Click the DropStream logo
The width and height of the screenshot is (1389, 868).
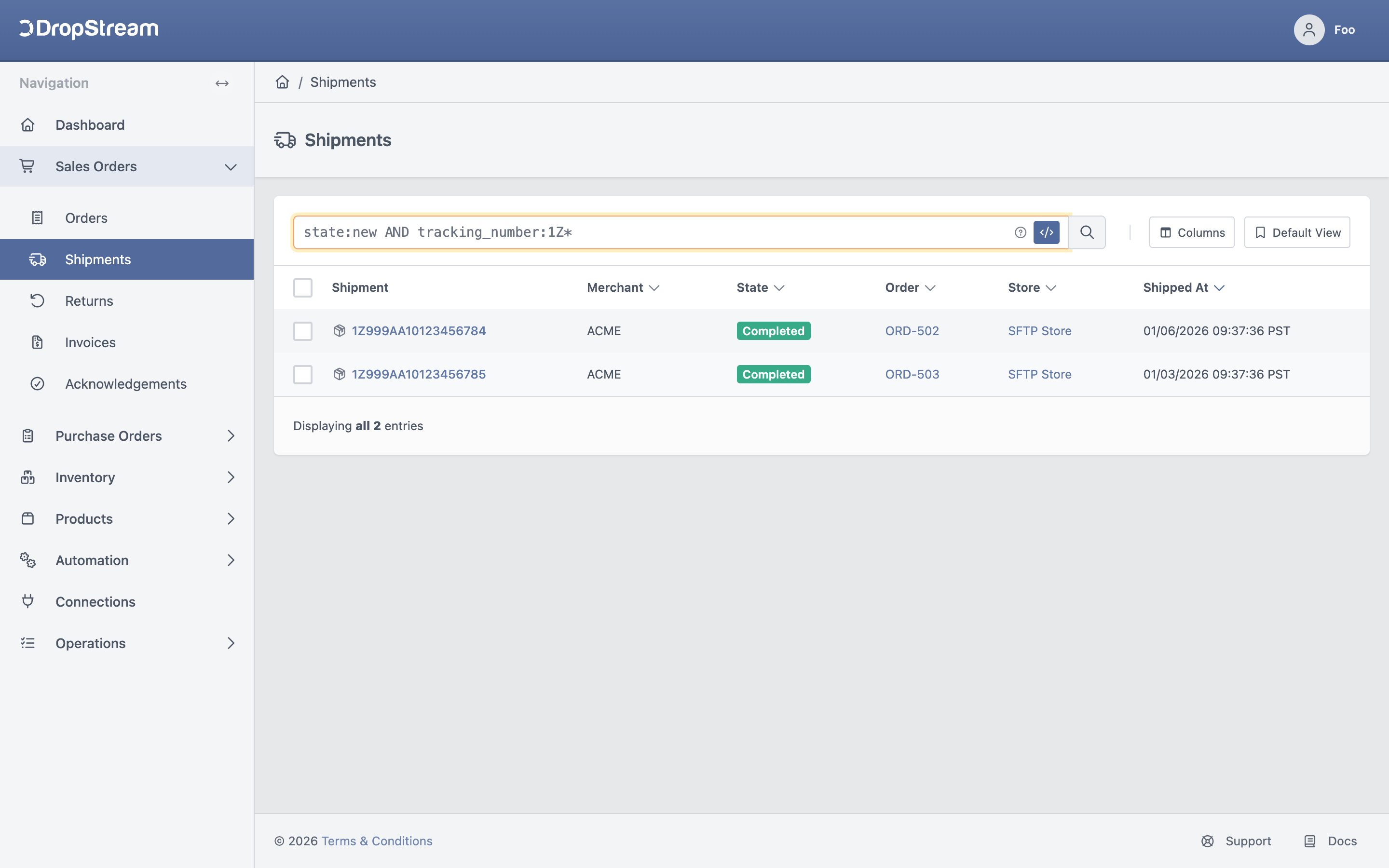click(89, 29)
